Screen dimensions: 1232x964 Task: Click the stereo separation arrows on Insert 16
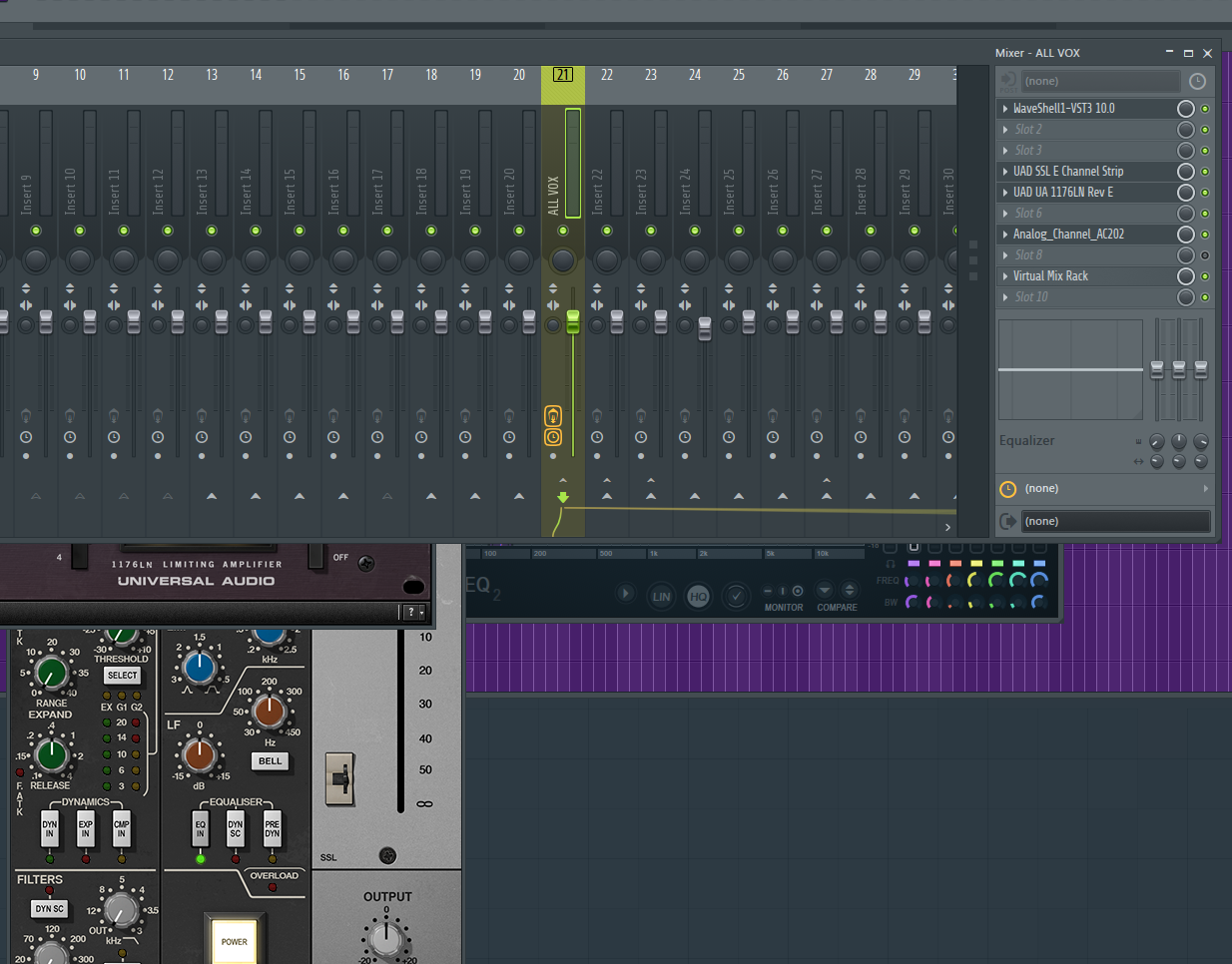[x=333, y=305]
